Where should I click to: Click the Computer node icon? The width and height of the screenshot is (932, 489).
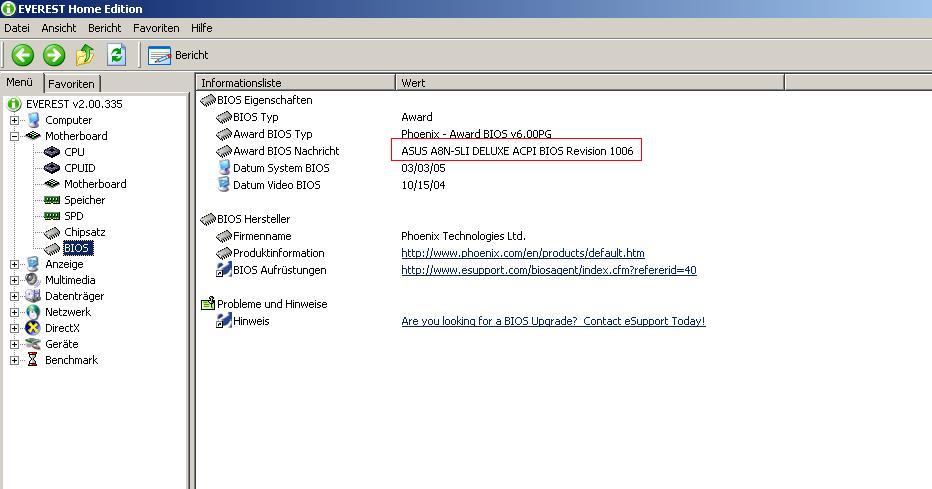coord(33,120)
